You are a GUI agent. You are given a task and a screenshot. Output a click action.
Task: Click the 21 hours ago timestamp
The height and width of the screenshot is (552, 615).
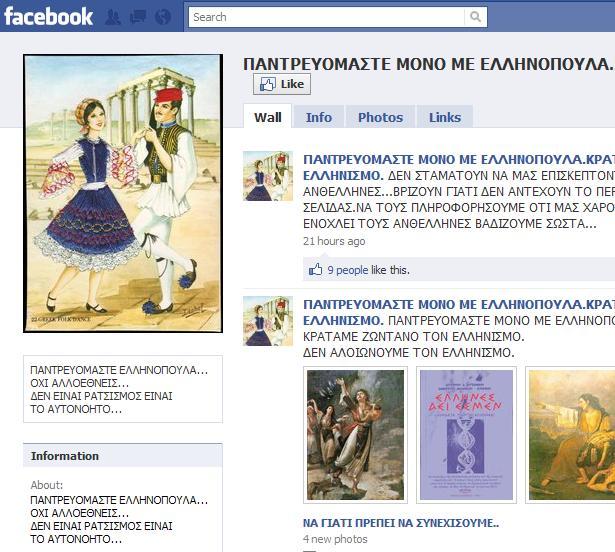pos(334,241)
